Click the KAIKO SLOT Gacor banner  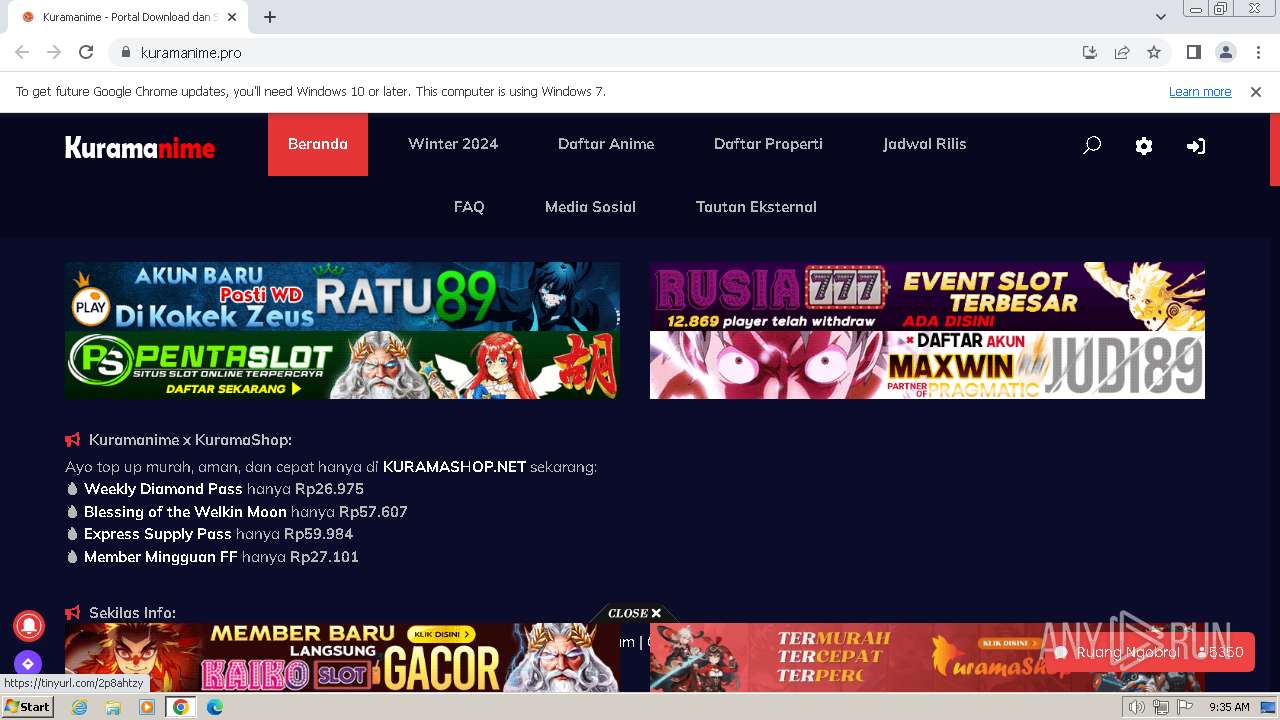[x=342, y=657]
